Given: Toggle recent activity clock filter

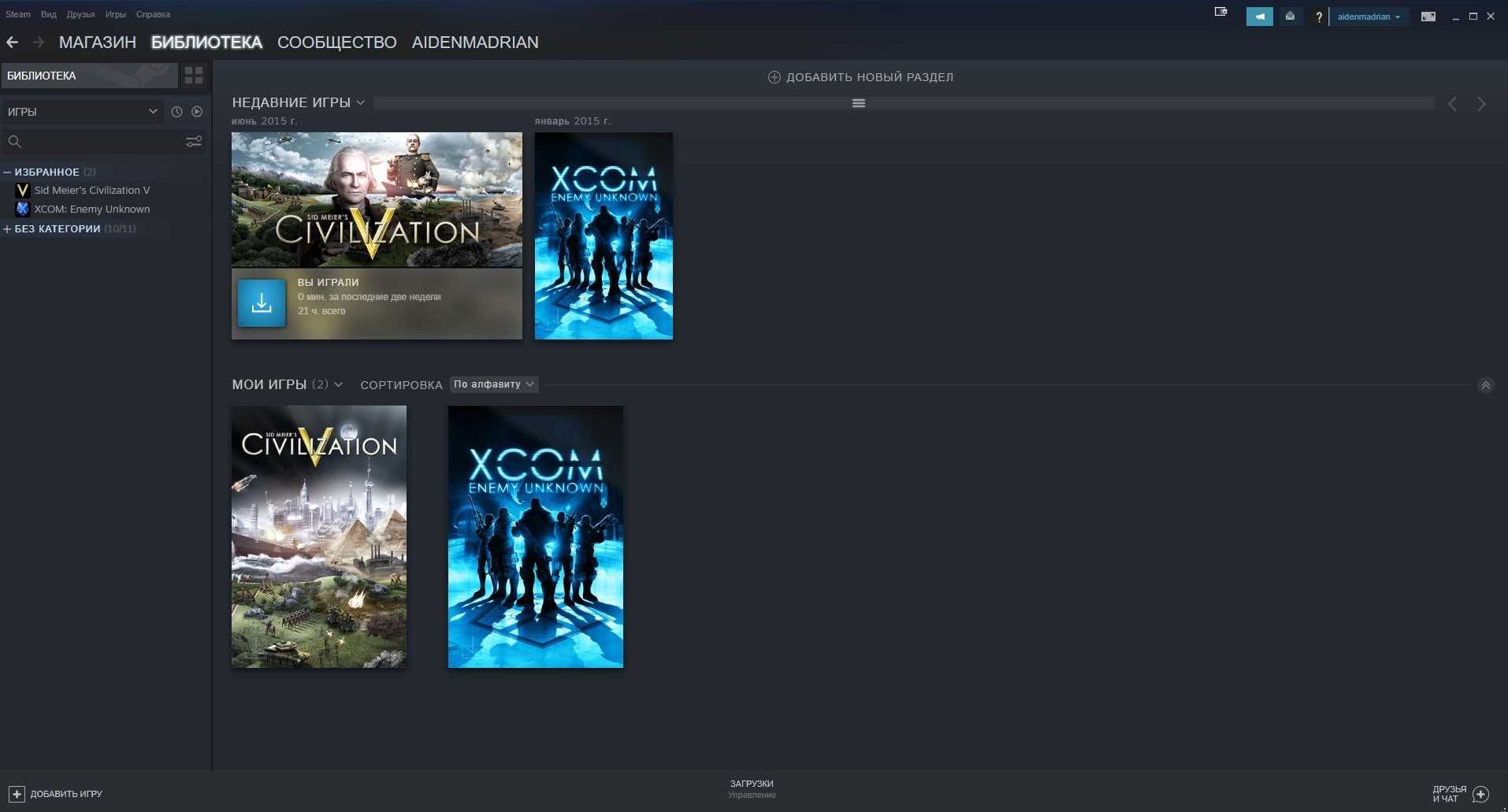Looking at the screenshot, I should [x=176, y=112].
